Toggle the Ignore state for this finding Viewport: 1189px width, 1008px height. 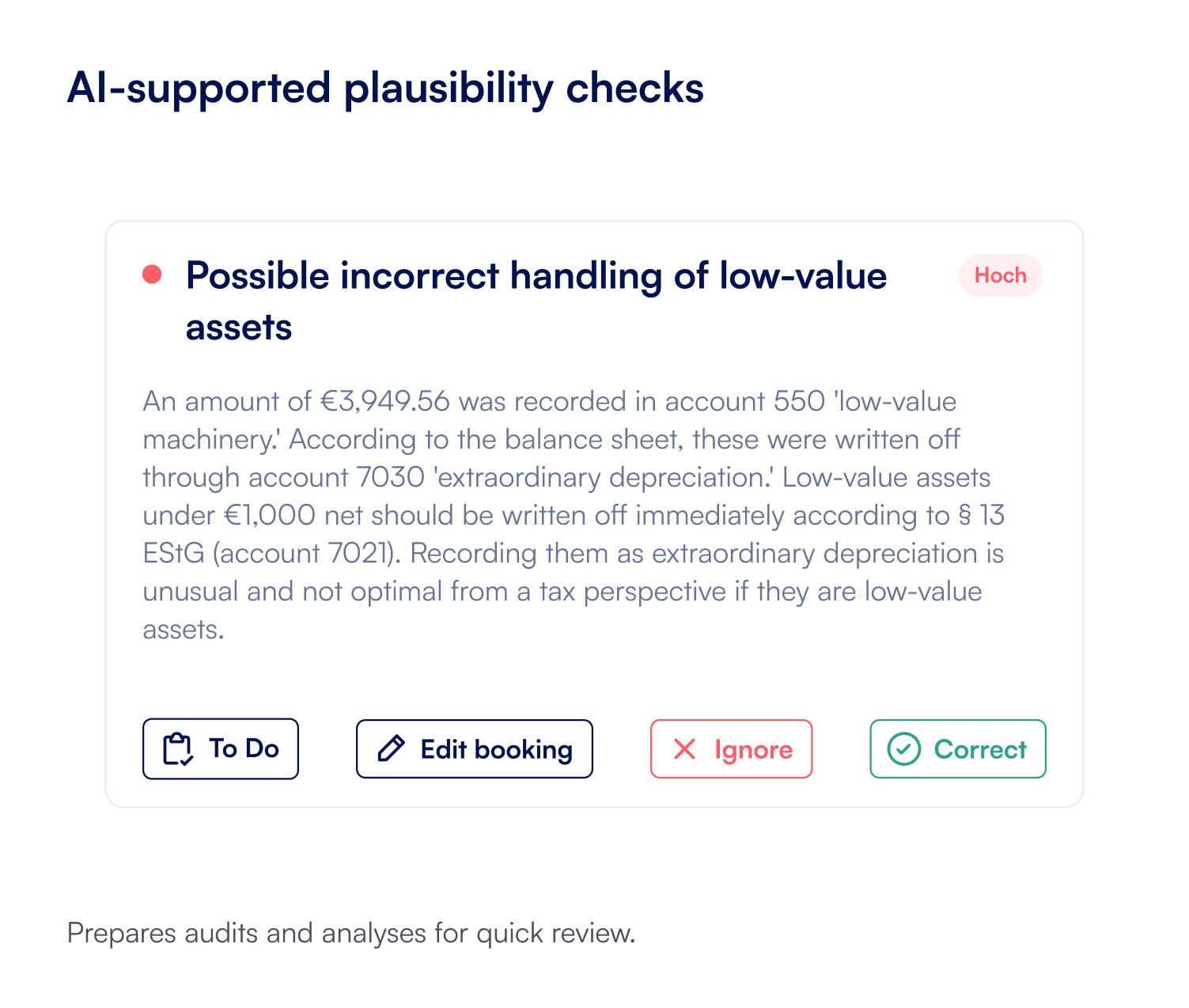point(730,748)
